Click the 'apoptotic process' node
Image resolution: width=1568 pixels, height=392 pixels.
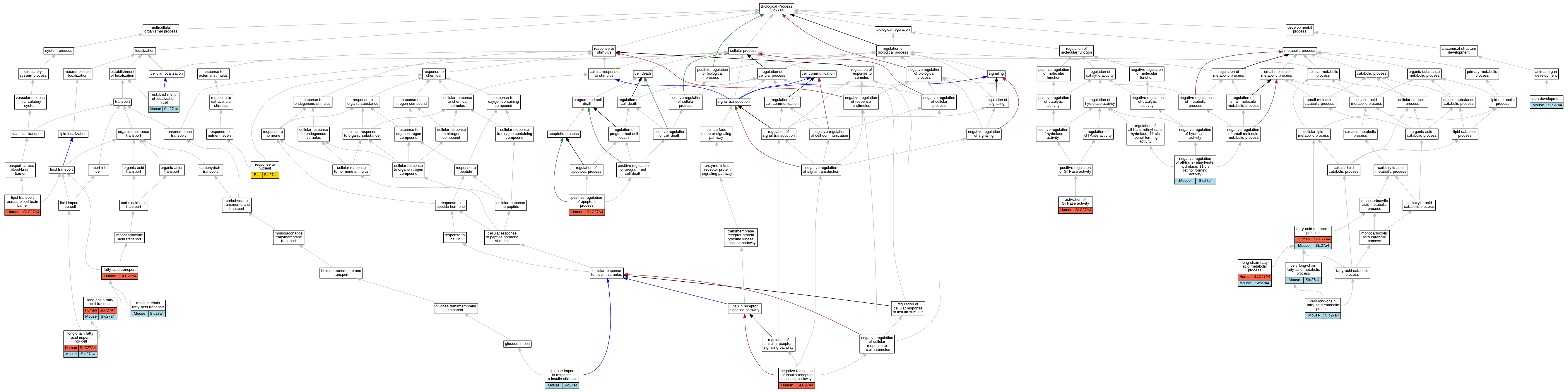point(564,134)
